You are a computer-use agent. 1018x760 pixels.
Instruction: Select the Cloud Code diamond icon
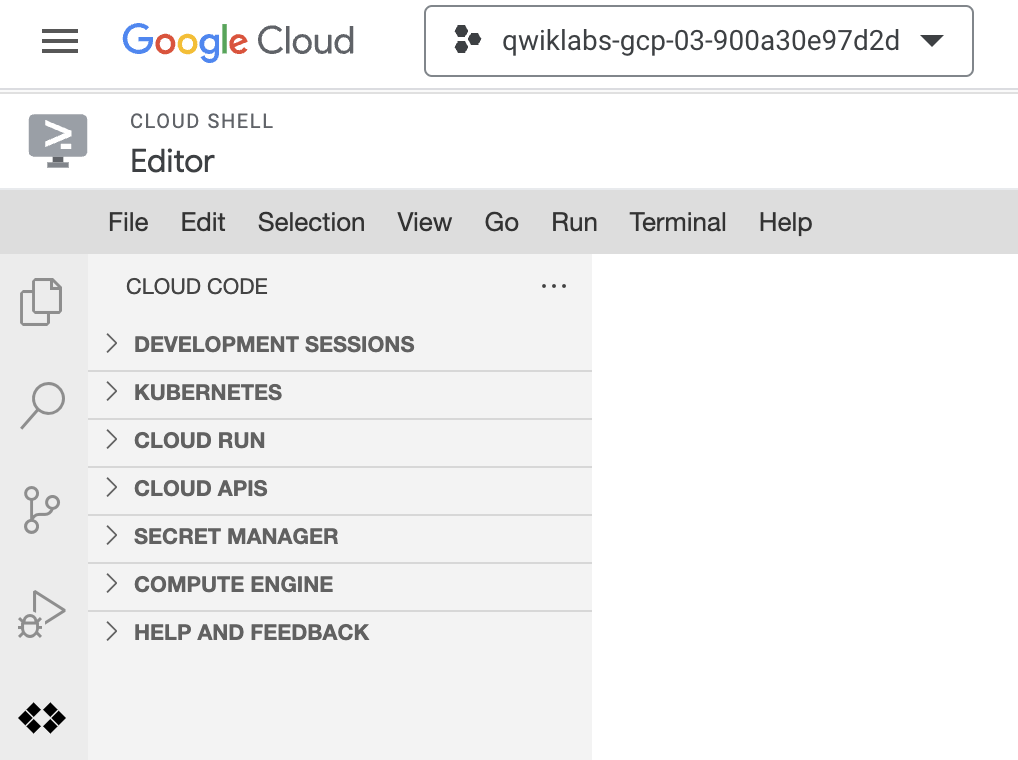42,718
